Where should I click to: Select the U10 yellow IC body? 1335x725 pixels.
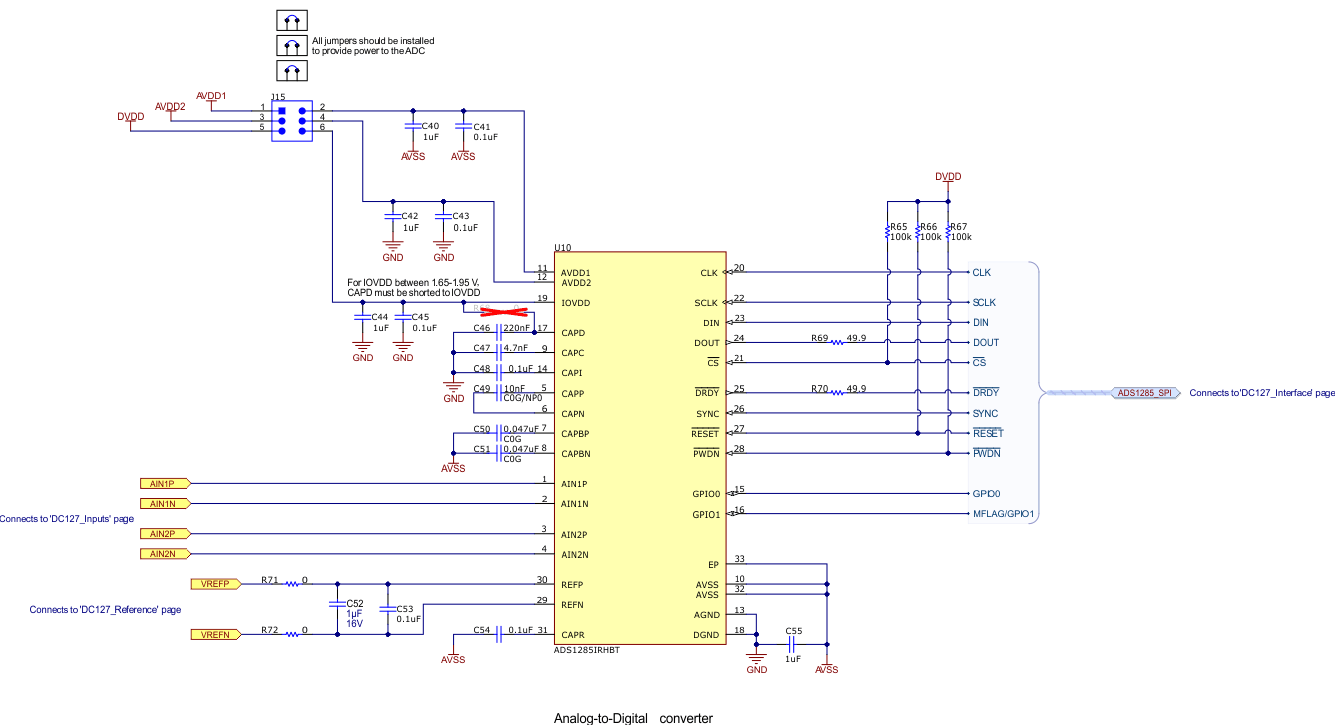pyautogui.click(x=640, y=448)
